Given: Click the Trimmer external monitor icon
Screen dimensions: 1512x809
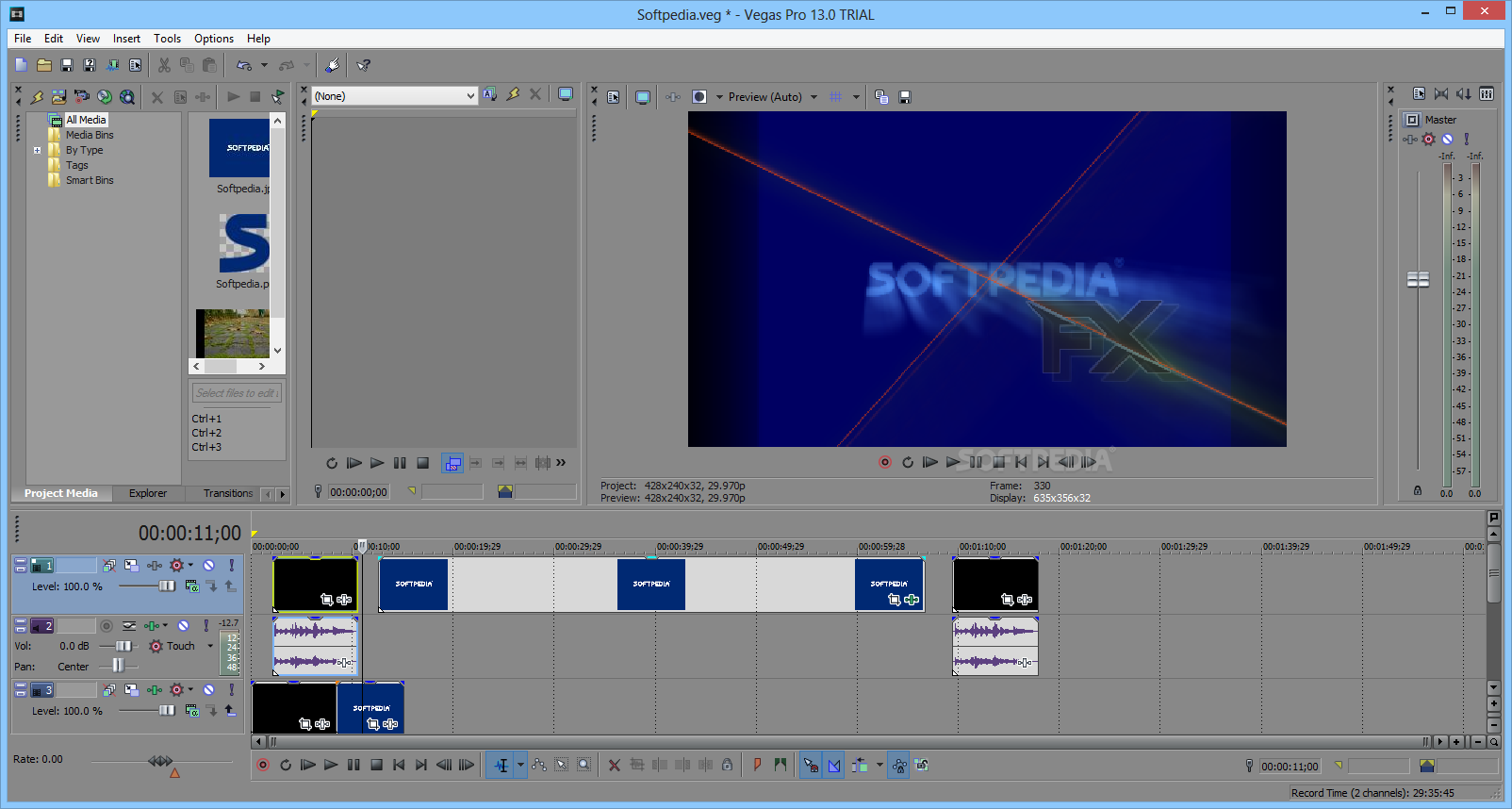Looking at the screenshot, I should click(x=566, y=94).
